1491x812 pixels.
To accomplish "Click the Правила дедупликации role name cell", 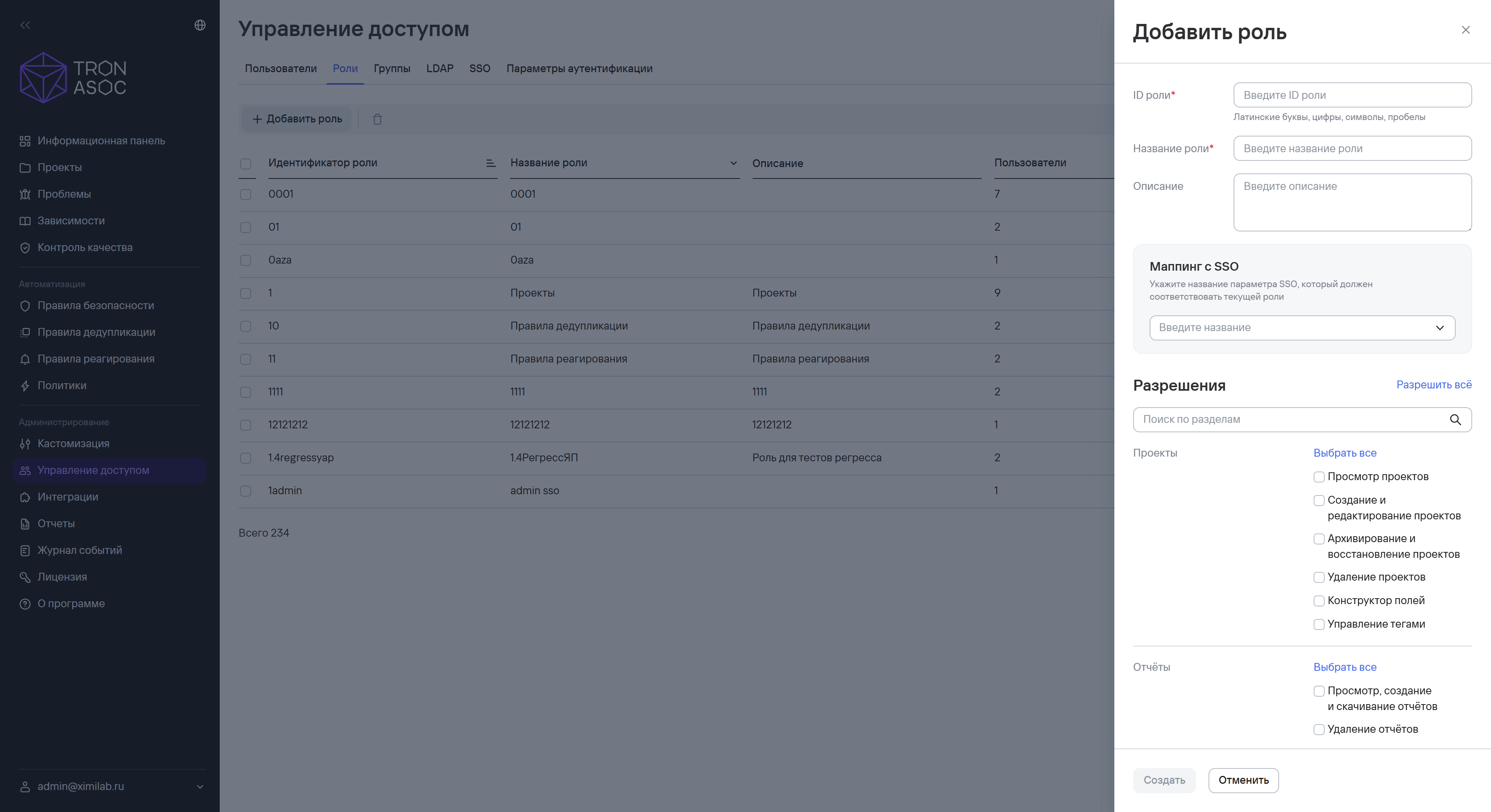I will click(569, 326).
